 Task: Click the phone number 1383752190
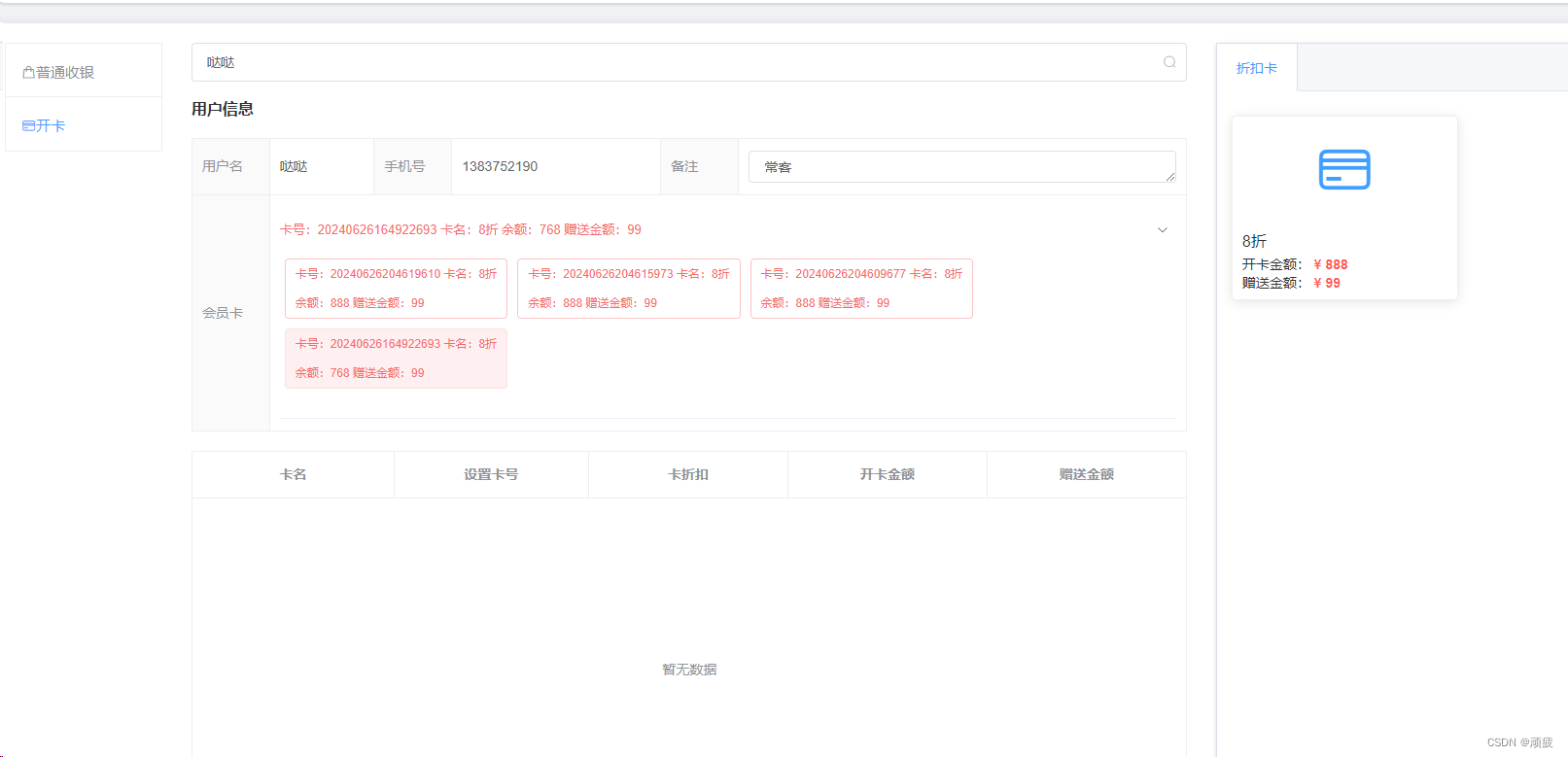(x=500, y=166)
